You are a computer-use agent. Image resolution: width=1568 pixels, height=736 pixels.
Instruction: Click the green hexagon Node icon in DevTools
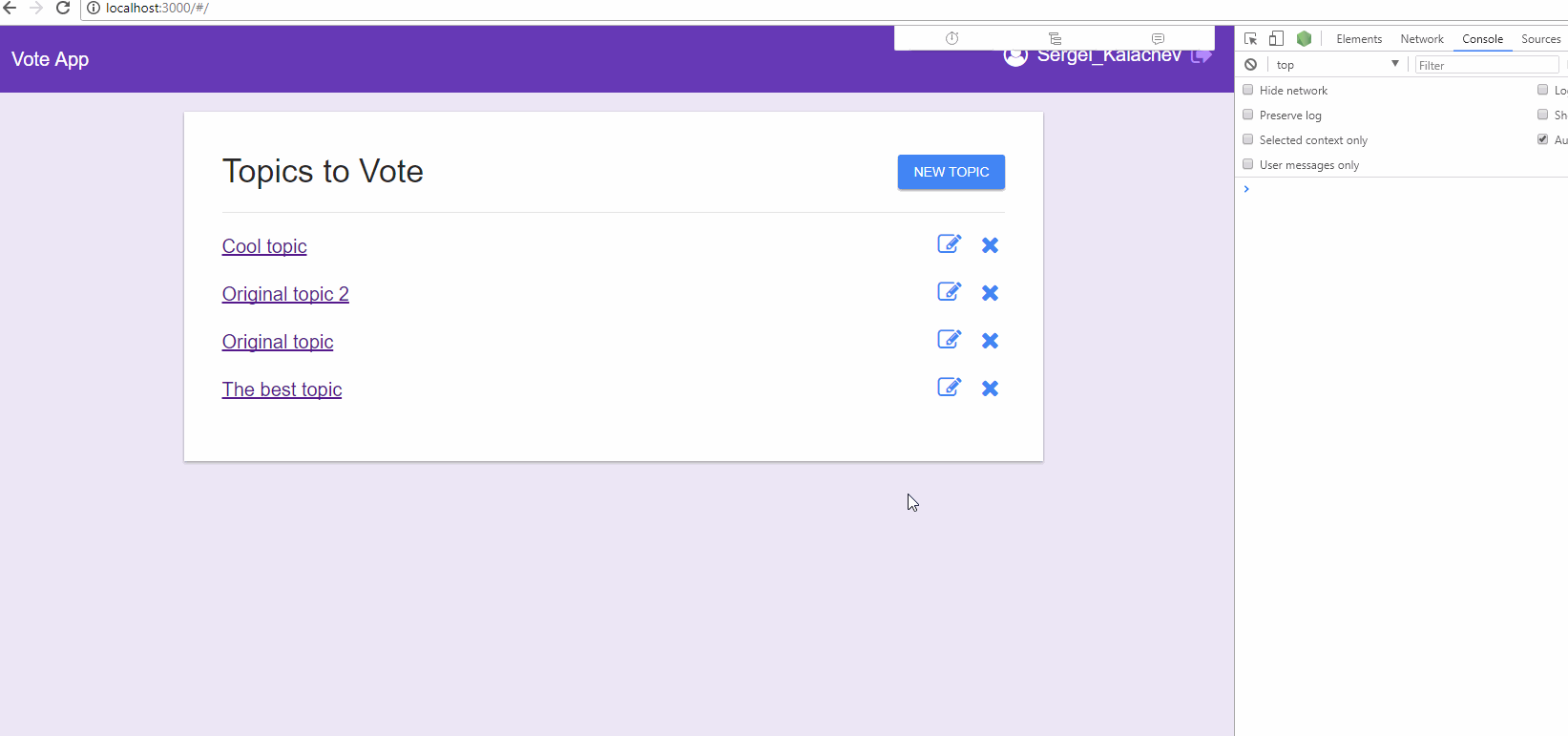(1304, 39)
